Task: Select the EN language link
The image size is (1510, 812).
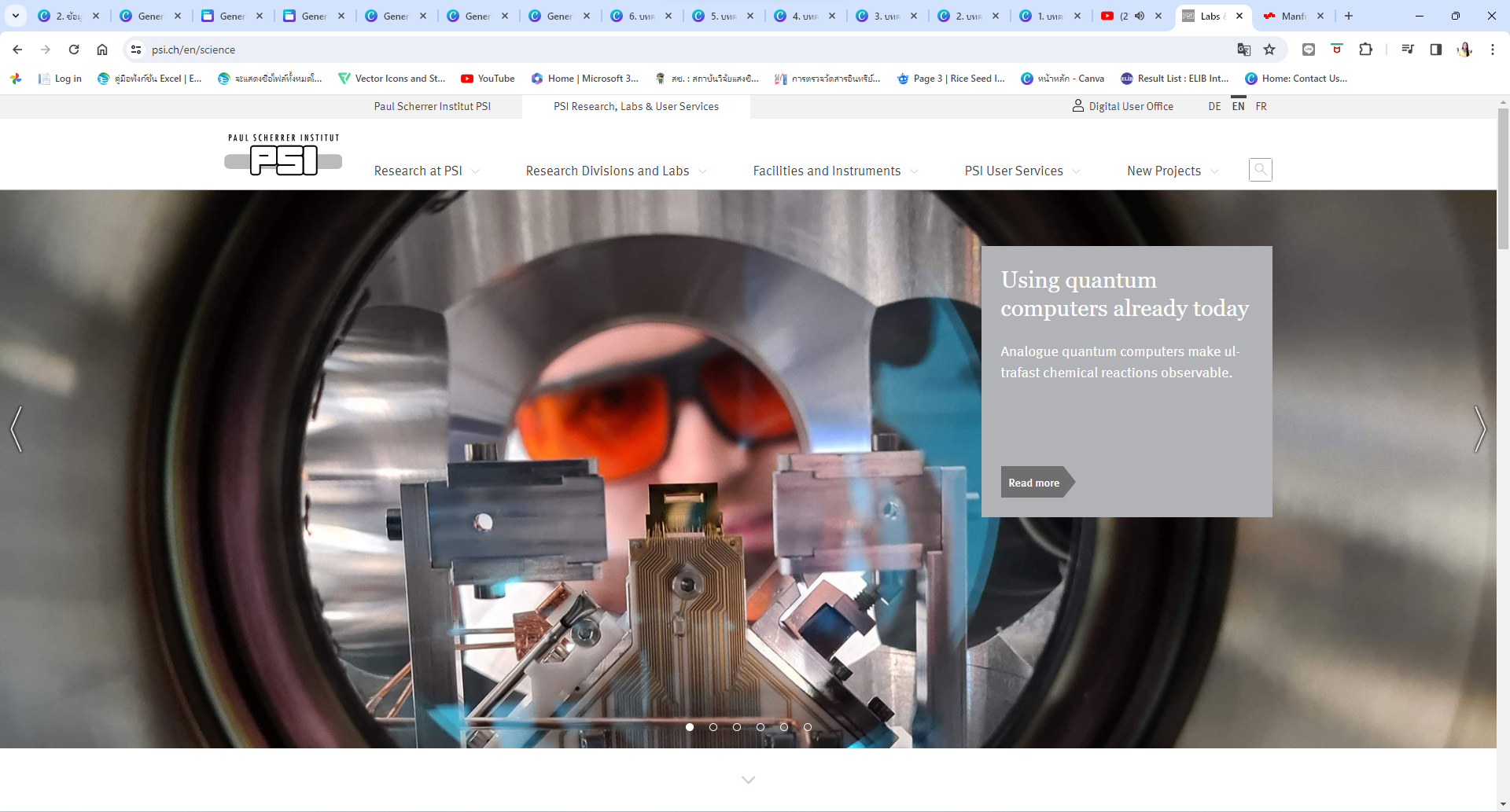Action: 1239,106
